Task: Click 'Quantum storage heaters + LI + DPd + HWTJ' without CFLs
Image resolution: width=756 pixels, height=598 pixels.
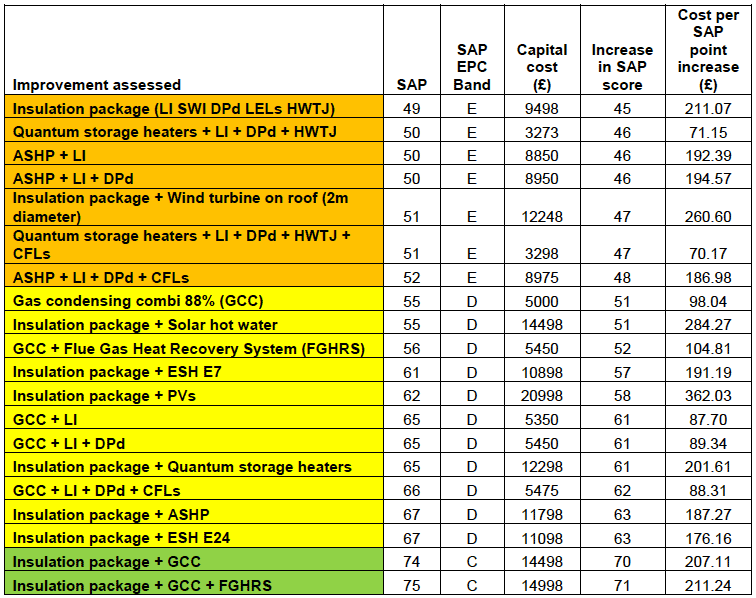Action: coord(175,132)
